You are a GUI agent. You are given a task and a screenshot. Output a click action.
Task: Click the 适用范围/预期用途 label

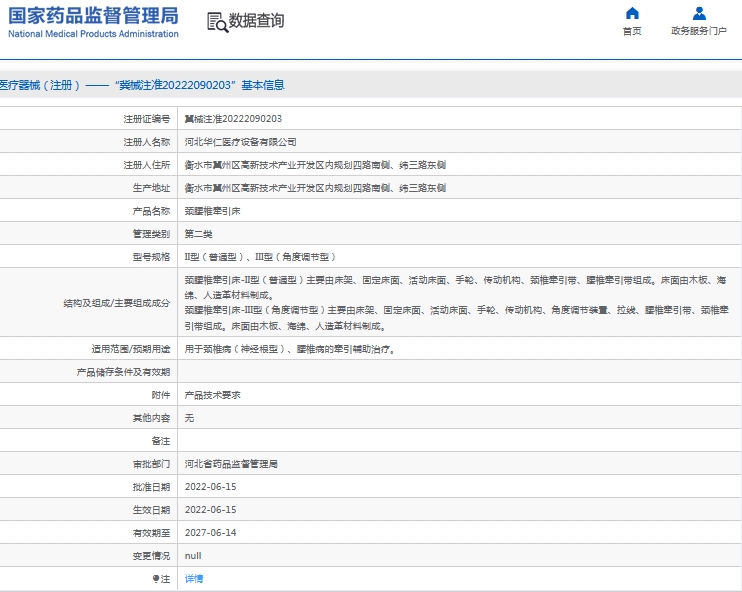(131, 349)
